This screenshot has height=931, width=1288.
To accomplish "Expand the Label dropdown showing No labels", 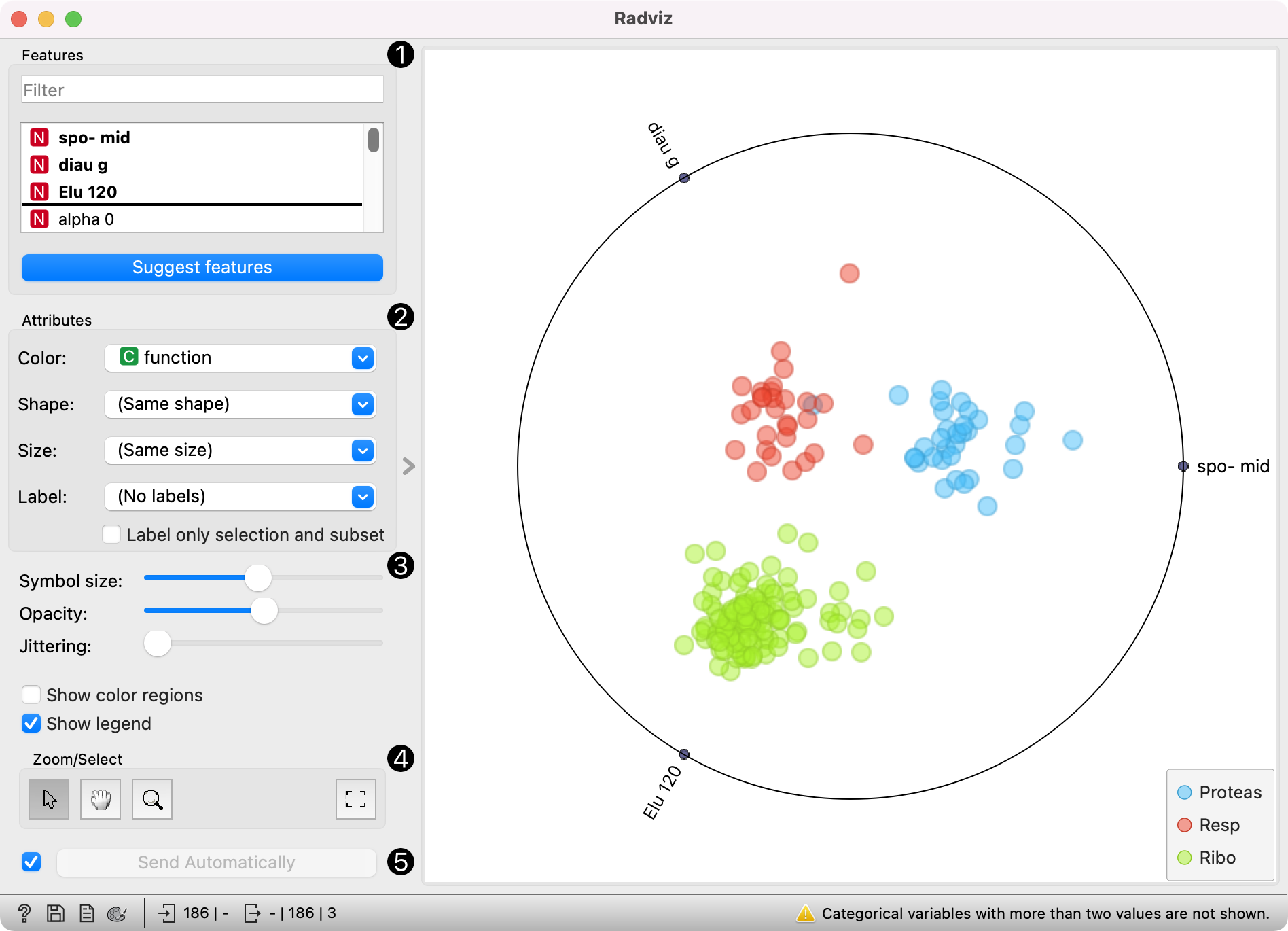I will 240,497.
